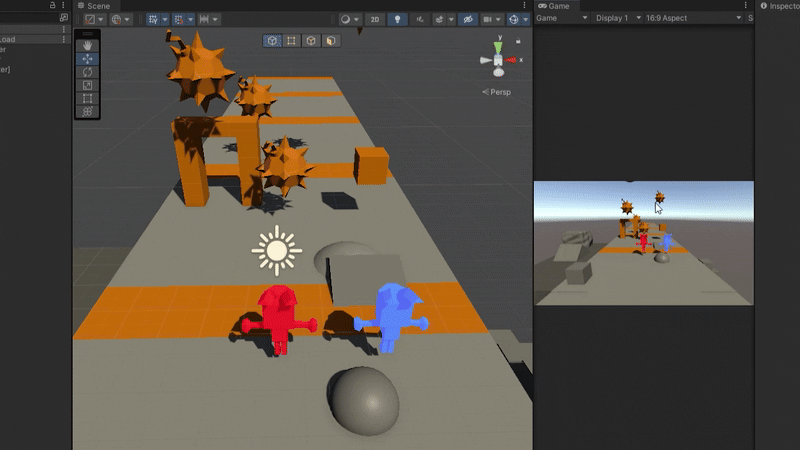Click third cube icon in Scene overlay toolbar
The height and width of the screenshot is (450, 800).
click(311, 41)
